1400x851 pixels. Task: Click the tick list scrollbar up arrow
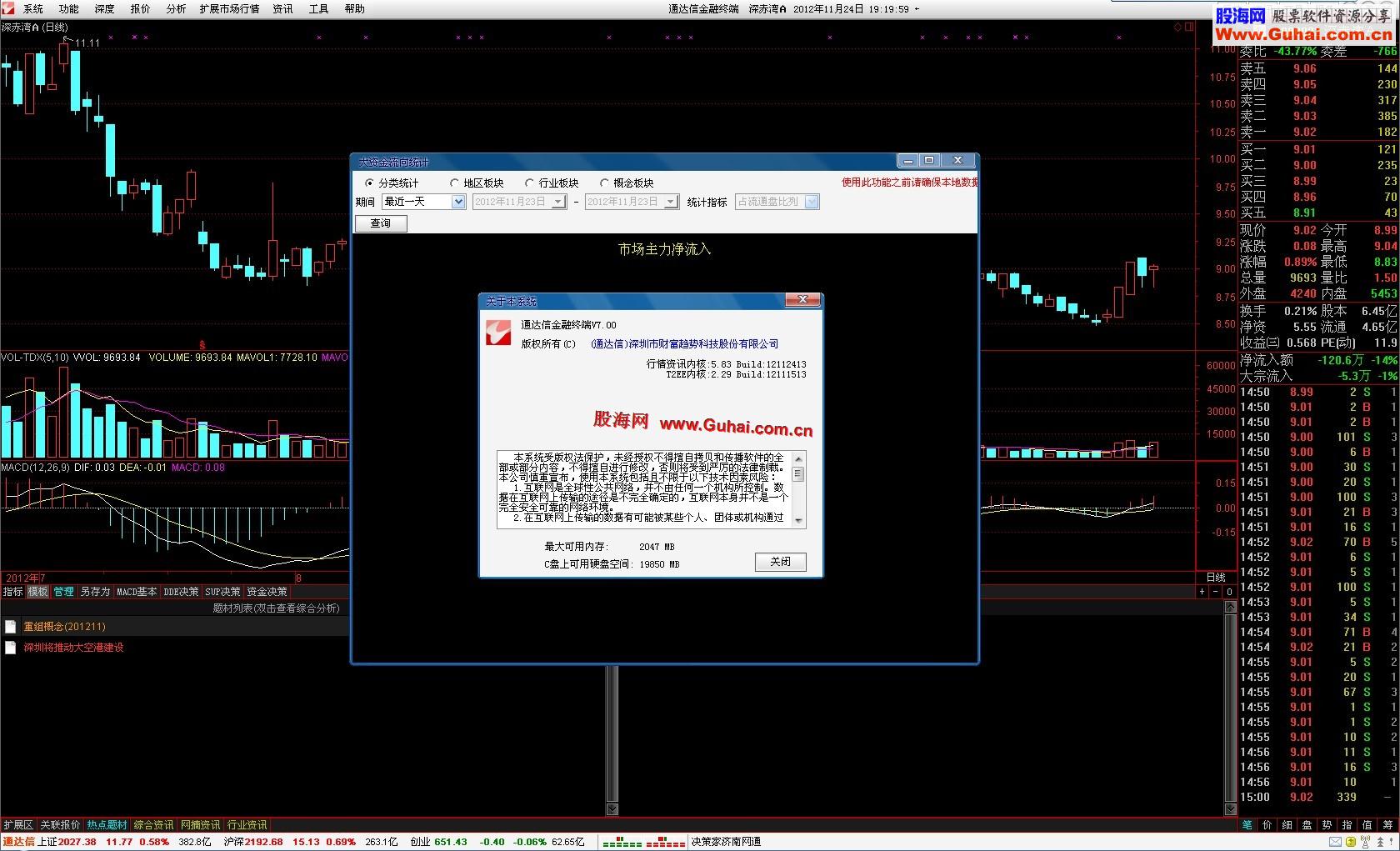(x=1230, y=608)
